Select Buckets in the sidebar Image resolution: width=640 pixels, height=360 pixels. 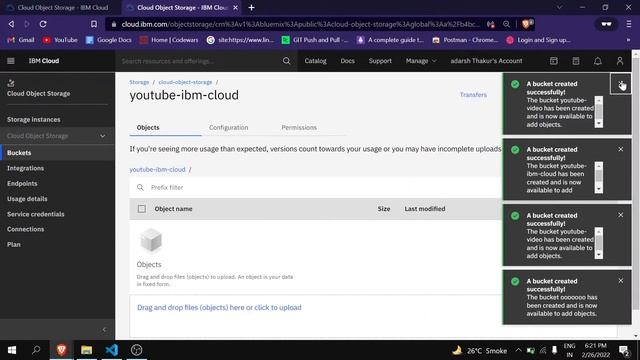pyautogui.click(x=19, y=153)
